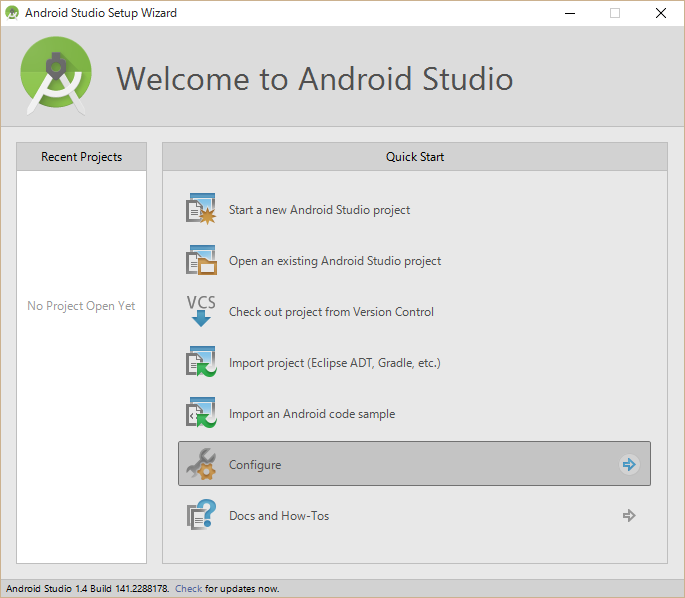Expand Docs and How-Tos with its arrow
The width and height of the screenshot is (685, 598).
pos(629,515)
